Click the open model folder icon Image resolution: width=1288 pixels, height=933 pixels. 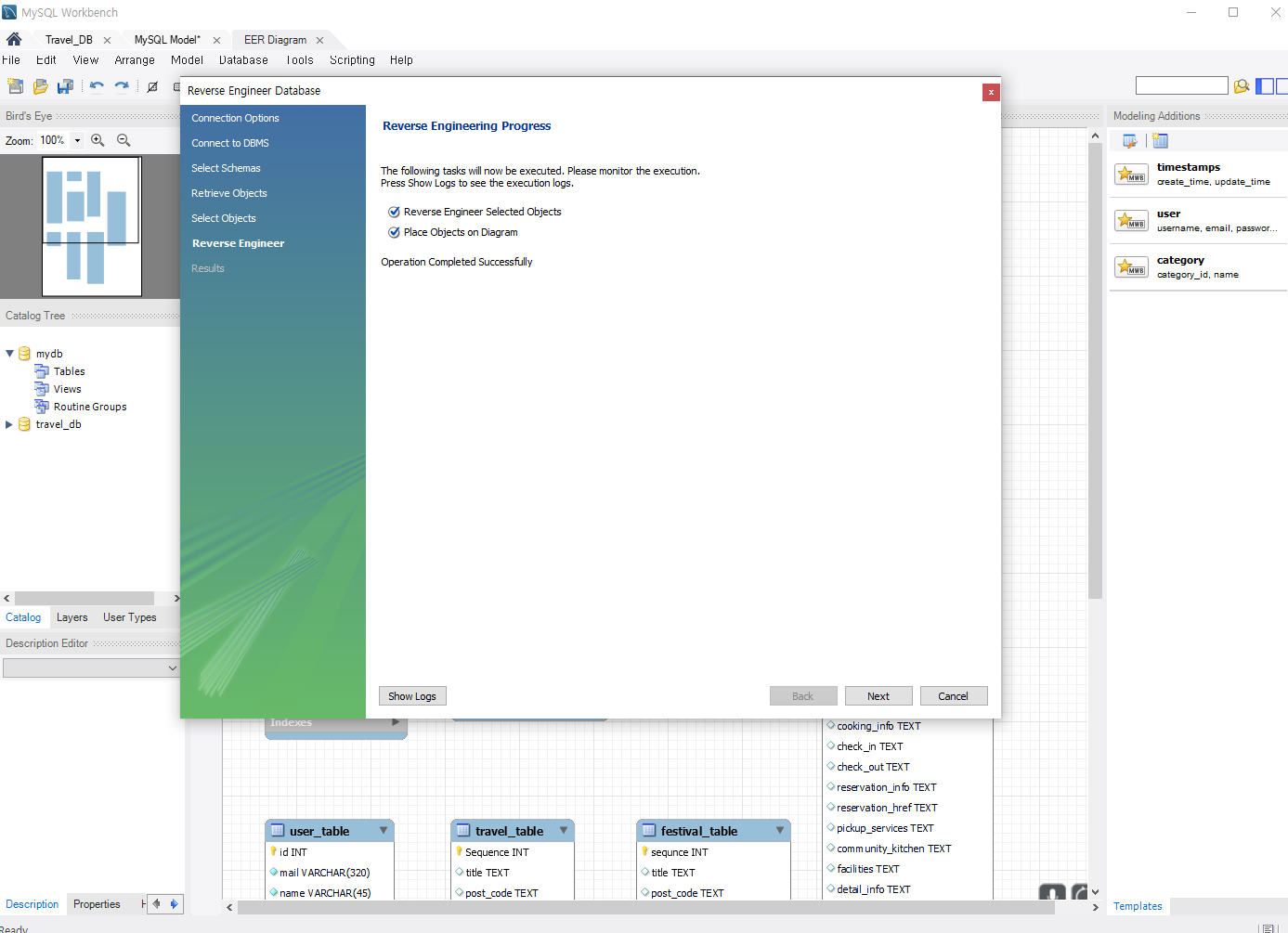(40, 86)
